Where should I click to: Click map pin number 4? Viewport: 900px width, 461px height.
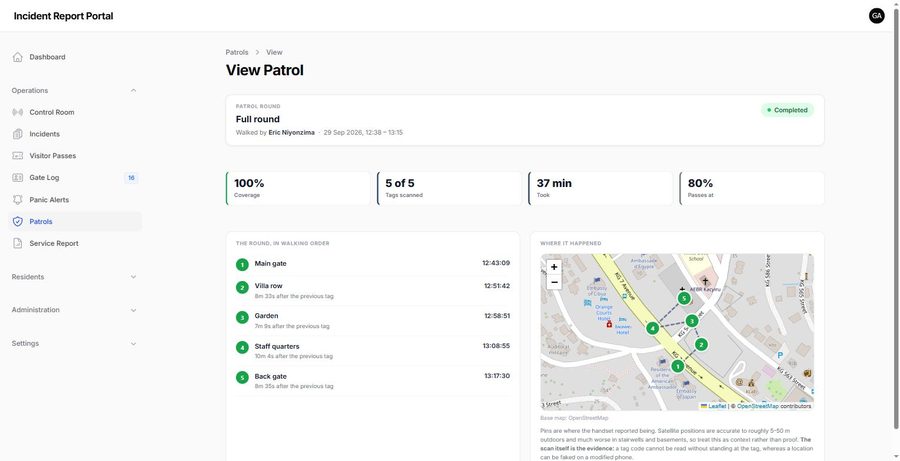(652, 328)
